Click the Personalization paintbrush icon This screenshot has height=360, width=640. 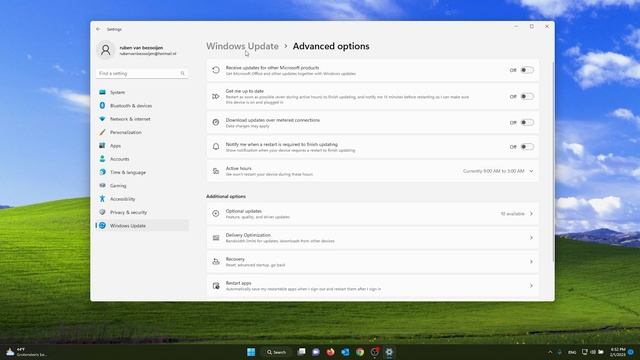(x=102, y=132)
